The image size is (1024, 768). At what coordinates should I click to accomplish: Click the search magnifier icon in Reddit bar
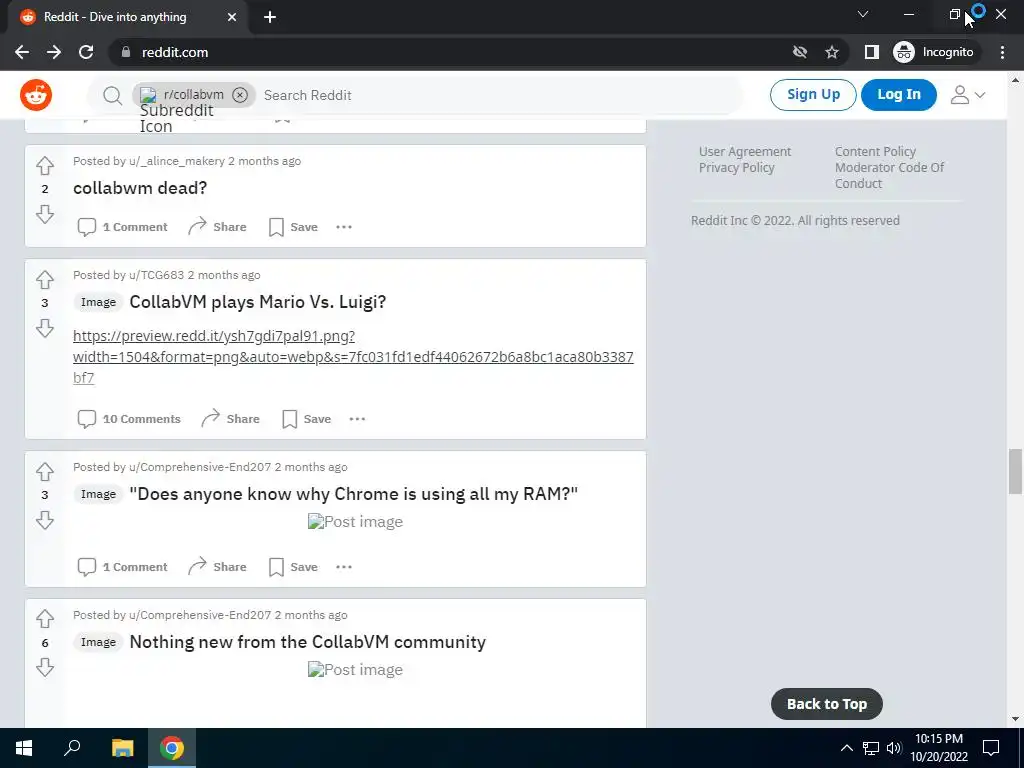click(112, 95)
